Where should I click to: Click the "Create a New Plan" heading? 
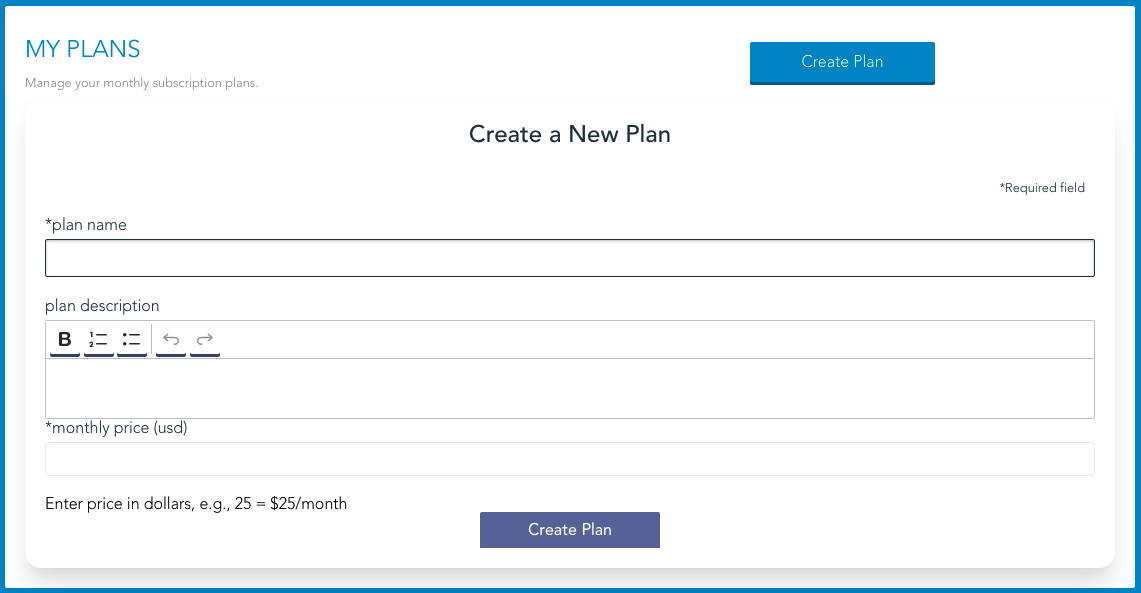569,134
